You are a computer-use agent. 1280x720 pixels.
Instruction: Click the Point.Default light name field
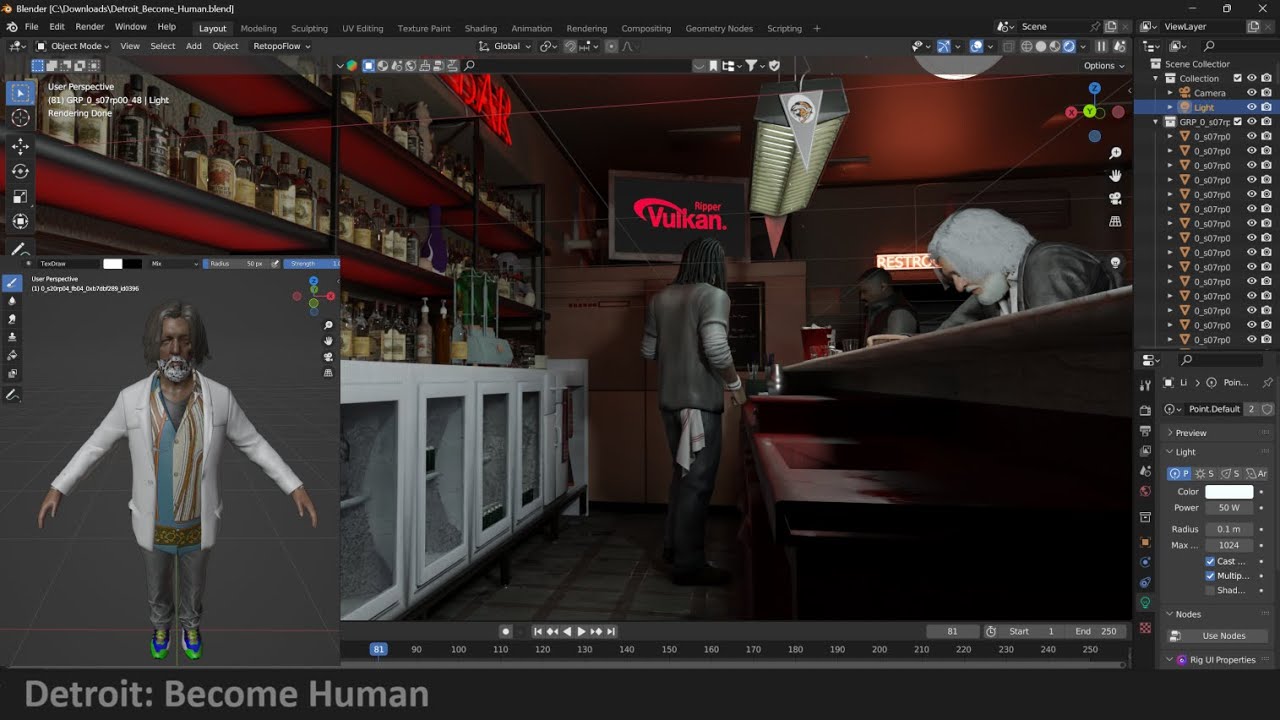click(x=1213, y=409)
